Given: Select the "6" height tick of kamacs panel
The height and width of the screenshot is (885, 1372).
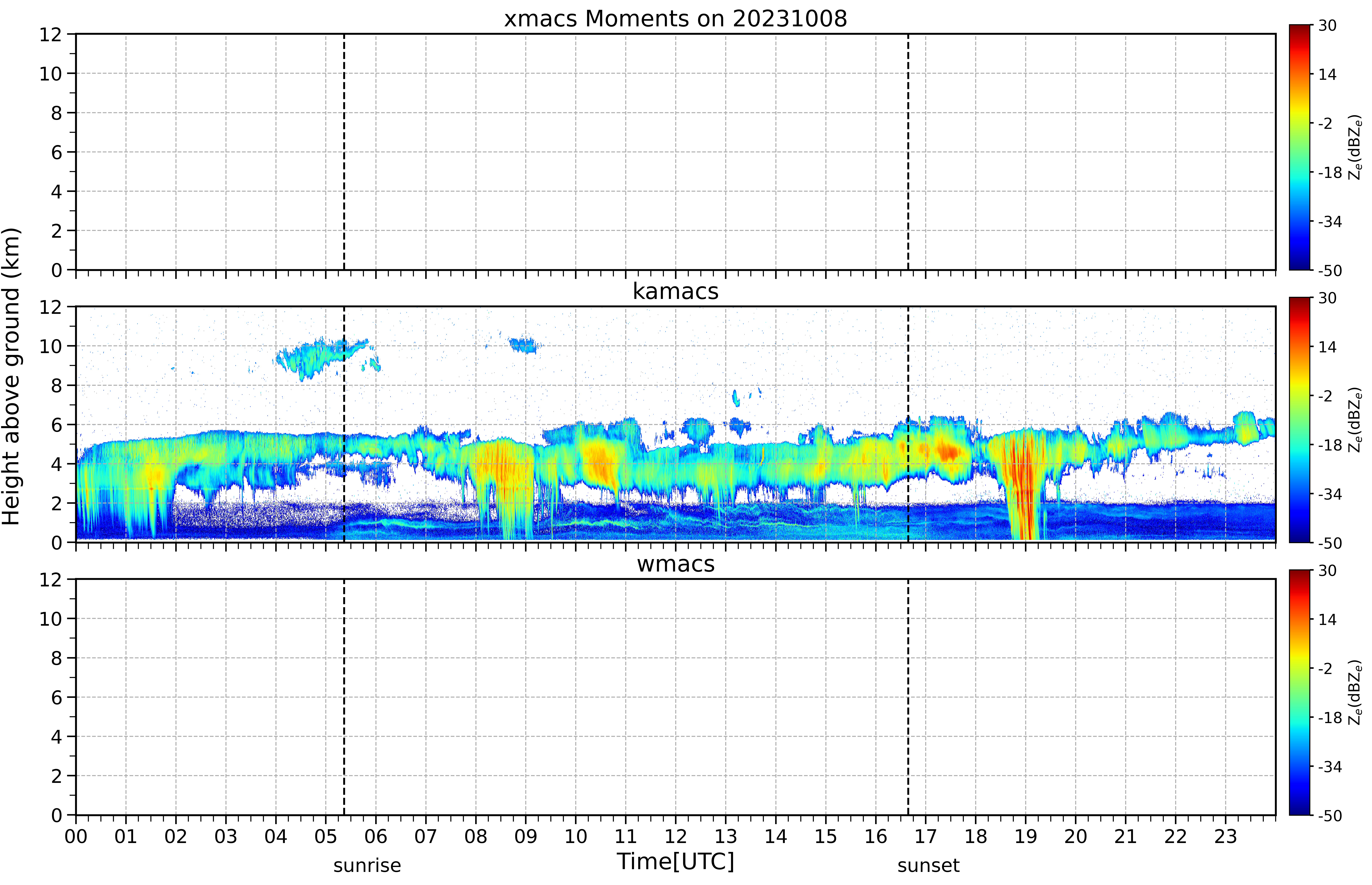Looking at the screenshot, I should (x=56, y=425).
